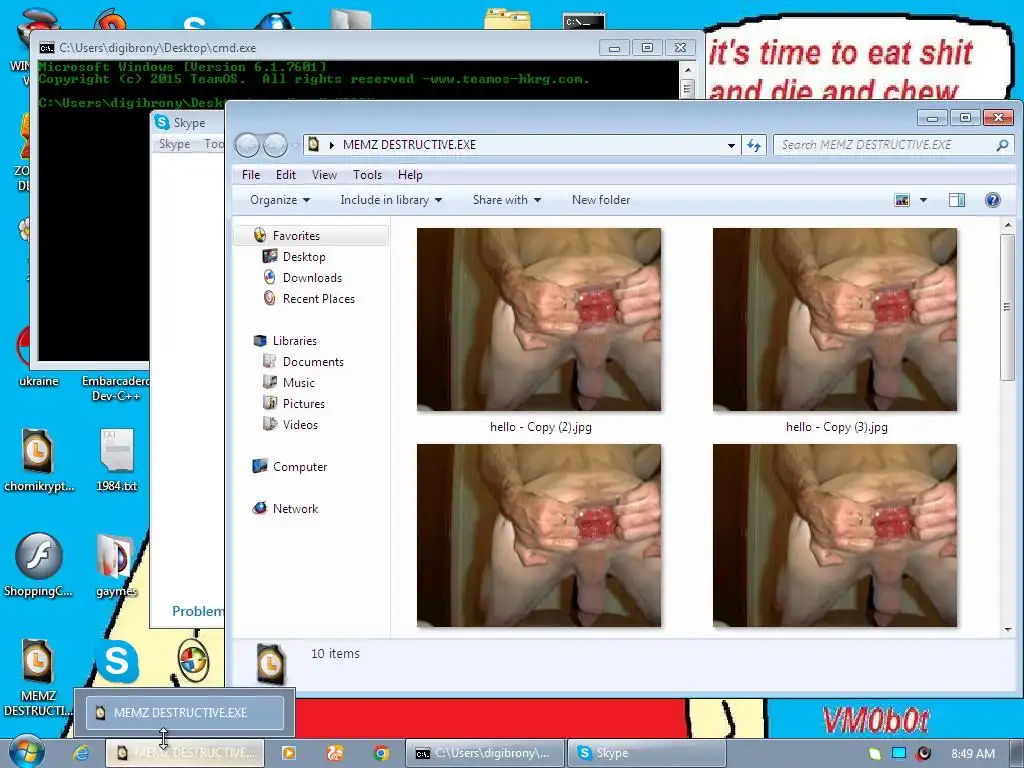Open Windows Media Player from taskbar
The width and height of the screenshot is (1024, 768).
coord(288,753)
